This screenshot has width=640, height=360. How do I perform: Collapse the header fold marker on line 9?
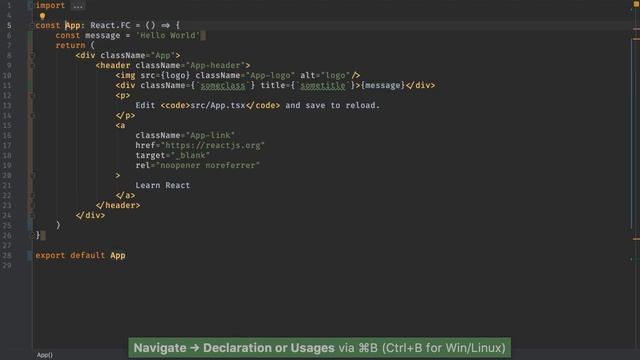(32, 65)
